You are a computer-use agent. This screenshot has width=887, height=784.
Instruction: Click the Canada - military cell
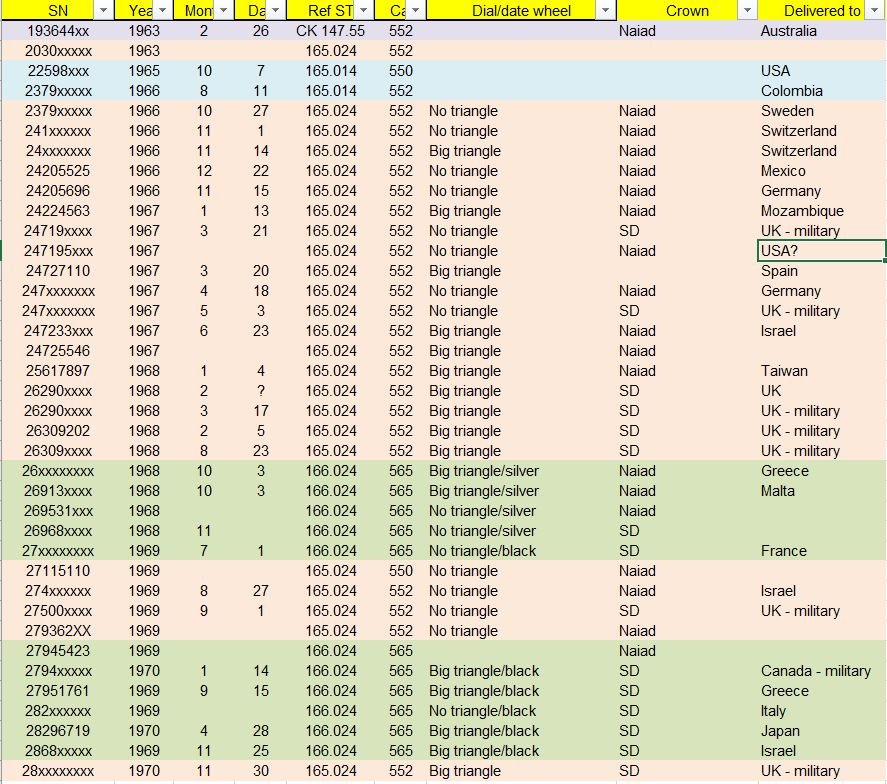(x=815, y=671)
